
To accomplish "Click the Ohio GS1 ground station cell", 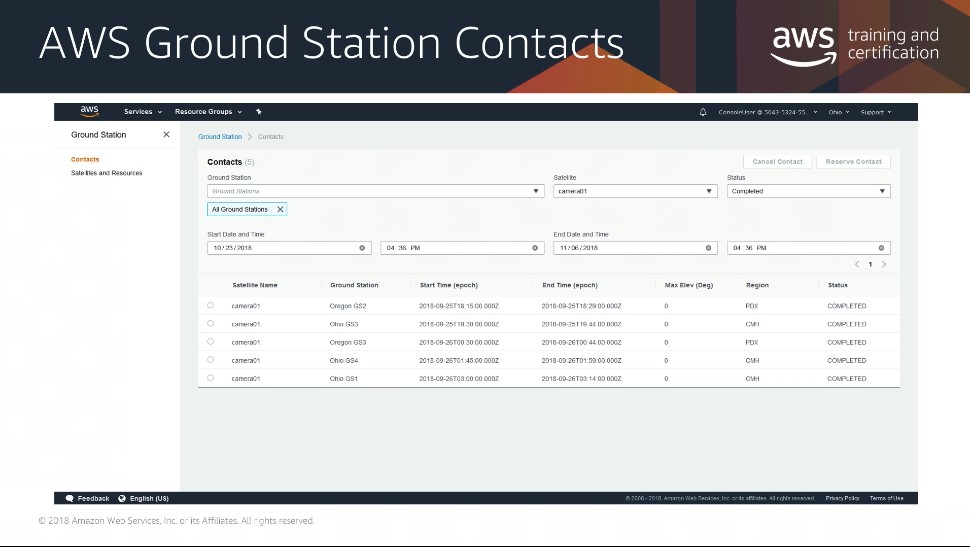I will tap(343, 378).
